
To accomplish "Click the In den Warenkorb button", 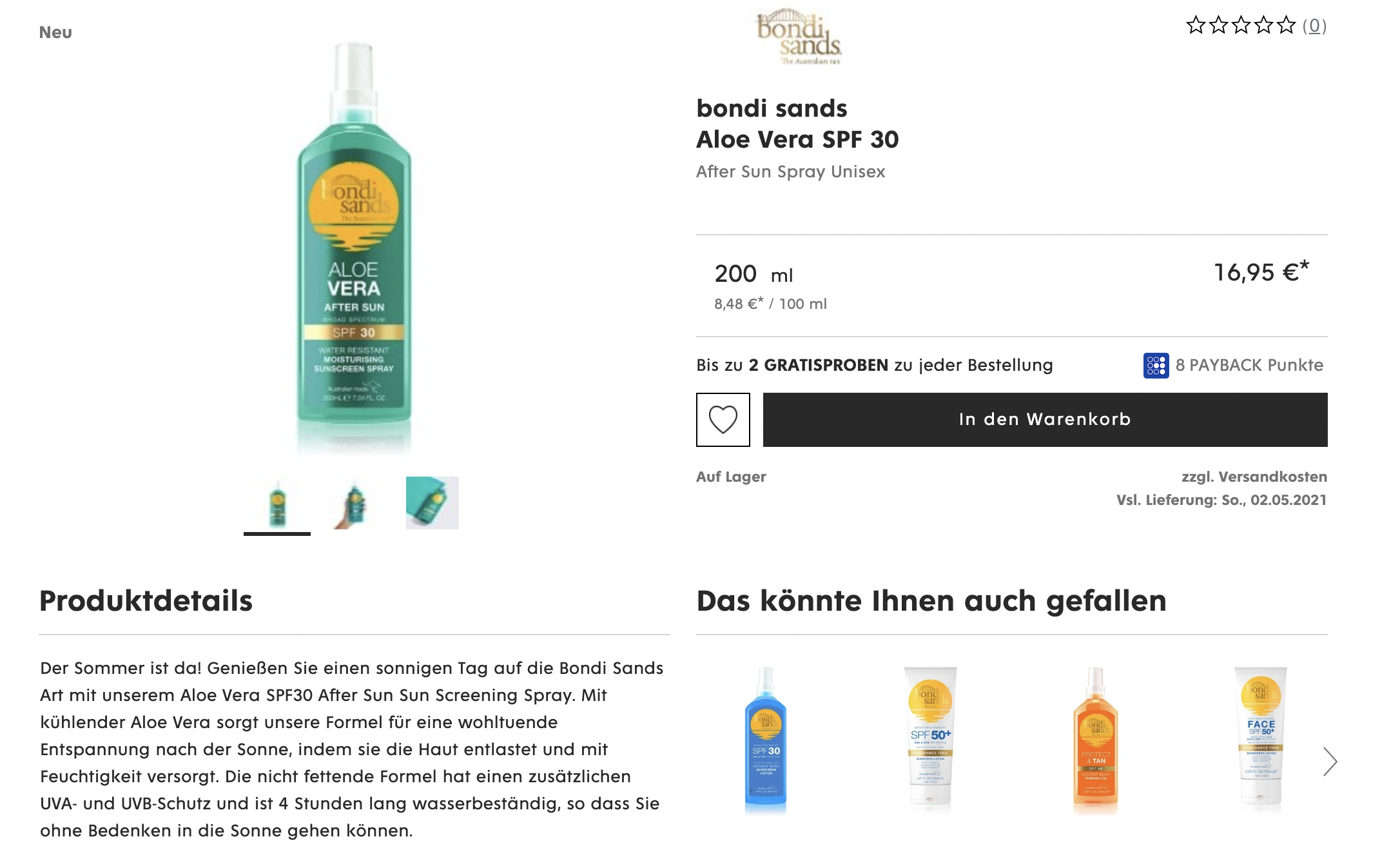I will pos(1045,419).
